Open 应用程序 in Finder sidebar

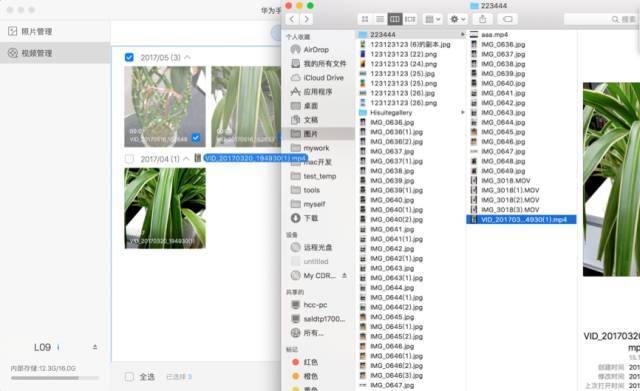point(311,91)
